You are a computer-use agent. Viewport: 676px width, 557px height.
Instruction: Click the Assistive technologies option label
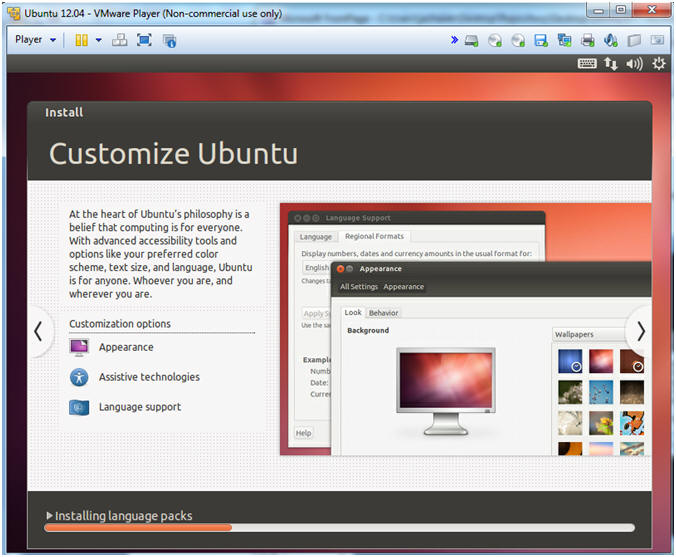tap(149, 377)
